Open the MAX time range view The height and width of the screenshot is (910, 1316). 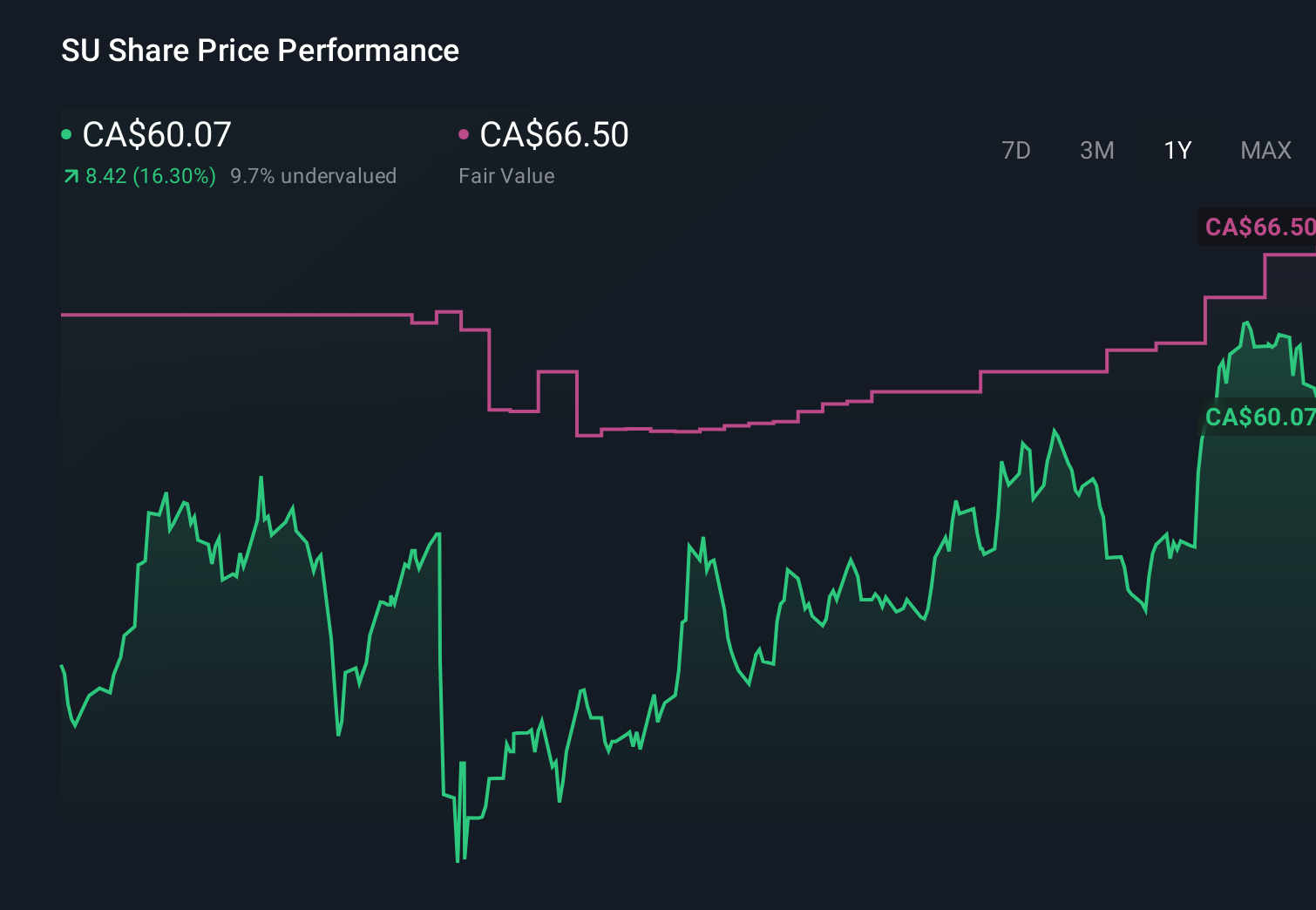[x=1265, y=150]
